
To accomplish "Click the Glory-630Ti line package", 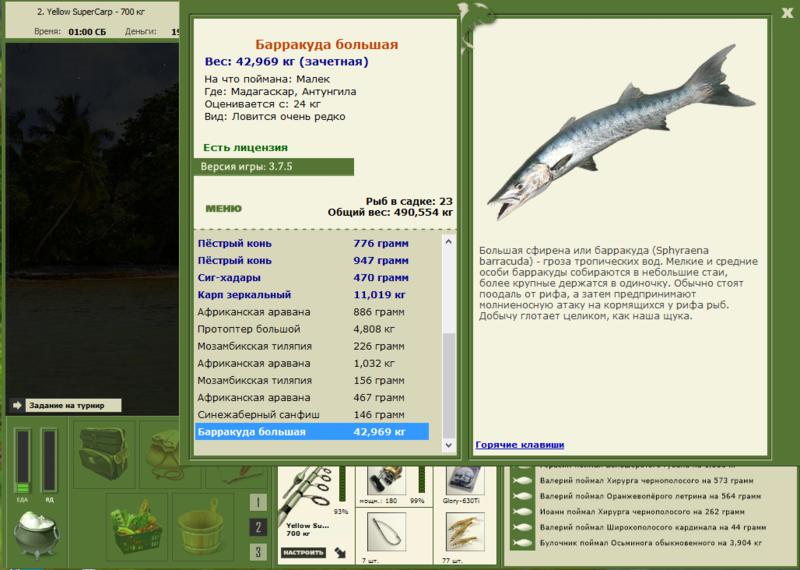I will pos(465,480).
